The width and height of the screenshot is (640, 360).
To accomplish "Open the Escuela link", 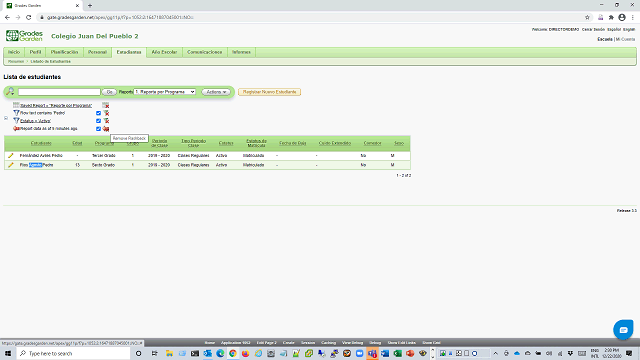I will pyautogui.click(x=605, y=39).
